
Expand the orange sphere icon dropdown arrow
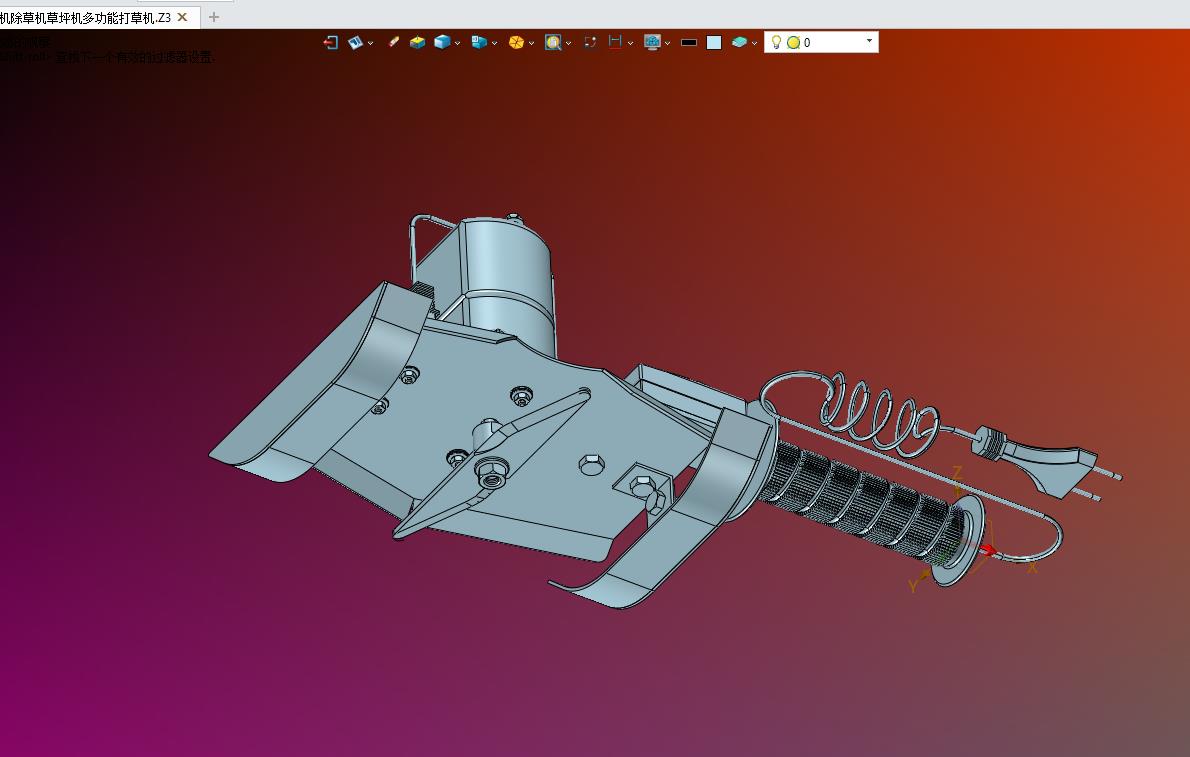[531, 44]
